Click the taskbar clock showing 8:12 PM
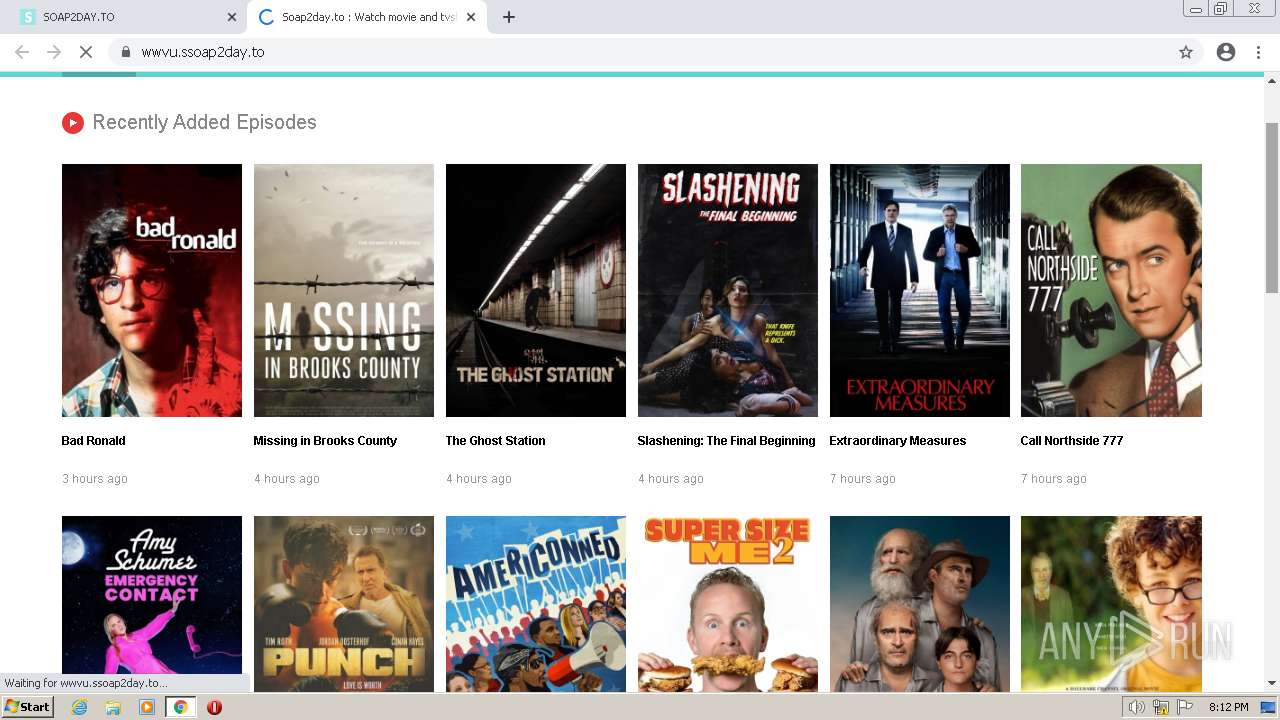Screen dimensions: 1280x720 [x=1228, y=707]
